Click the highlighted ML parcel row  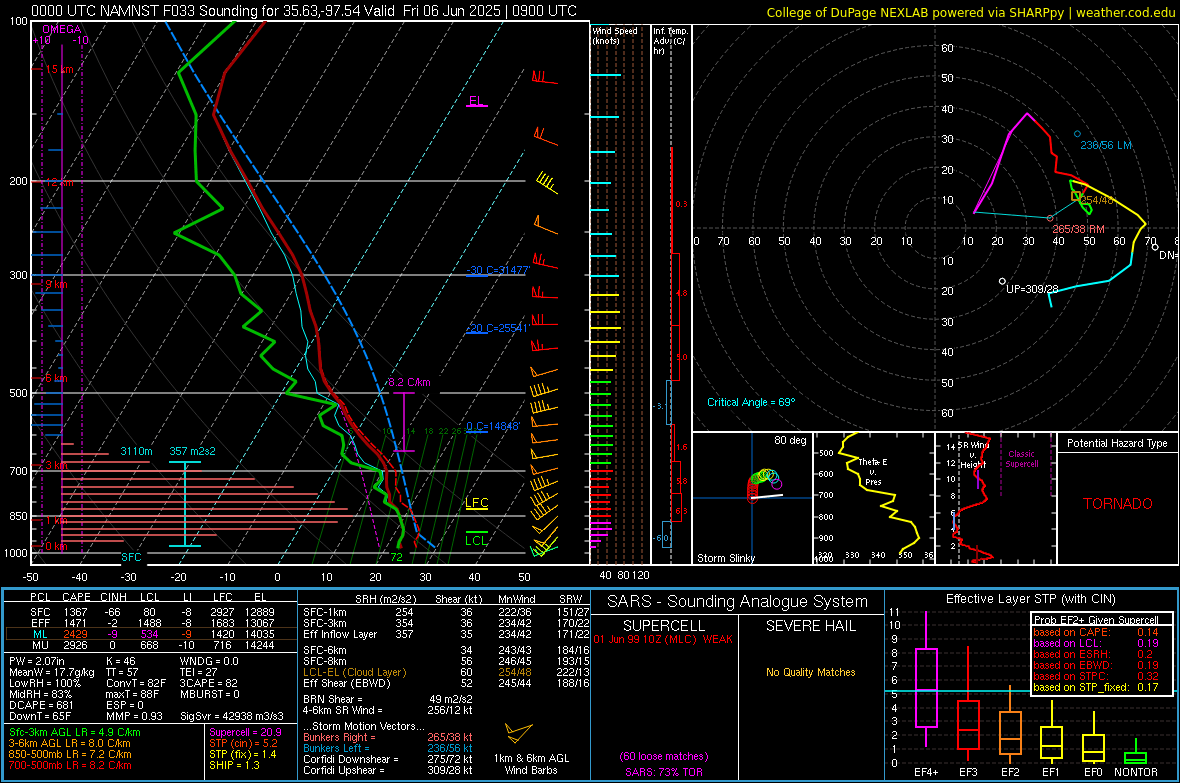(x=151, y=634)
